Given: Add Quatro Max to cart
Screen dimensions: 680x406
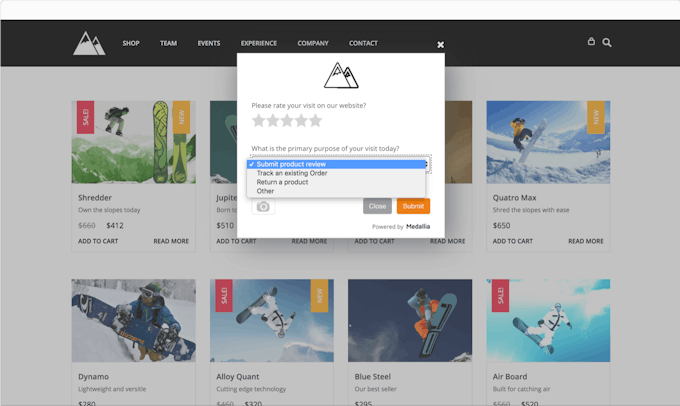Looking at the screenshot, I should pos(513,241).
